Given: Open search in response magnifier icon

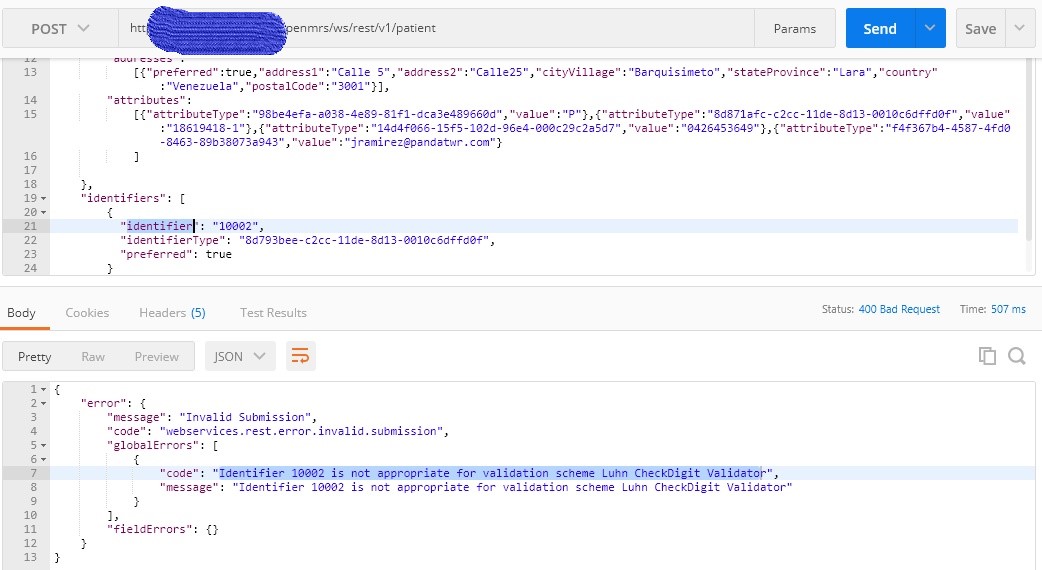Looking at the screenshot, I should (1017, 356).
